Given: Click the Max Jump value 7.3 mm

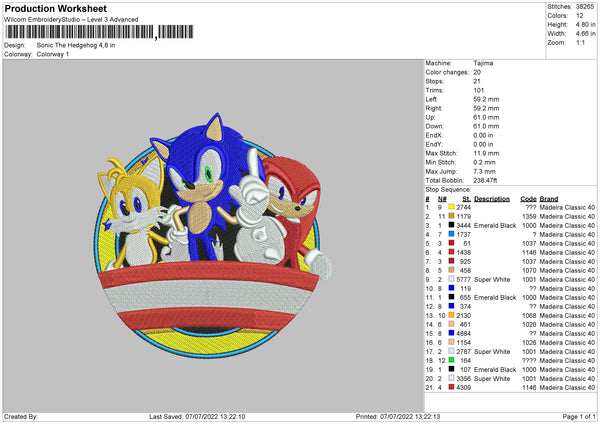Looking at the screenshot, I should 484,171.
